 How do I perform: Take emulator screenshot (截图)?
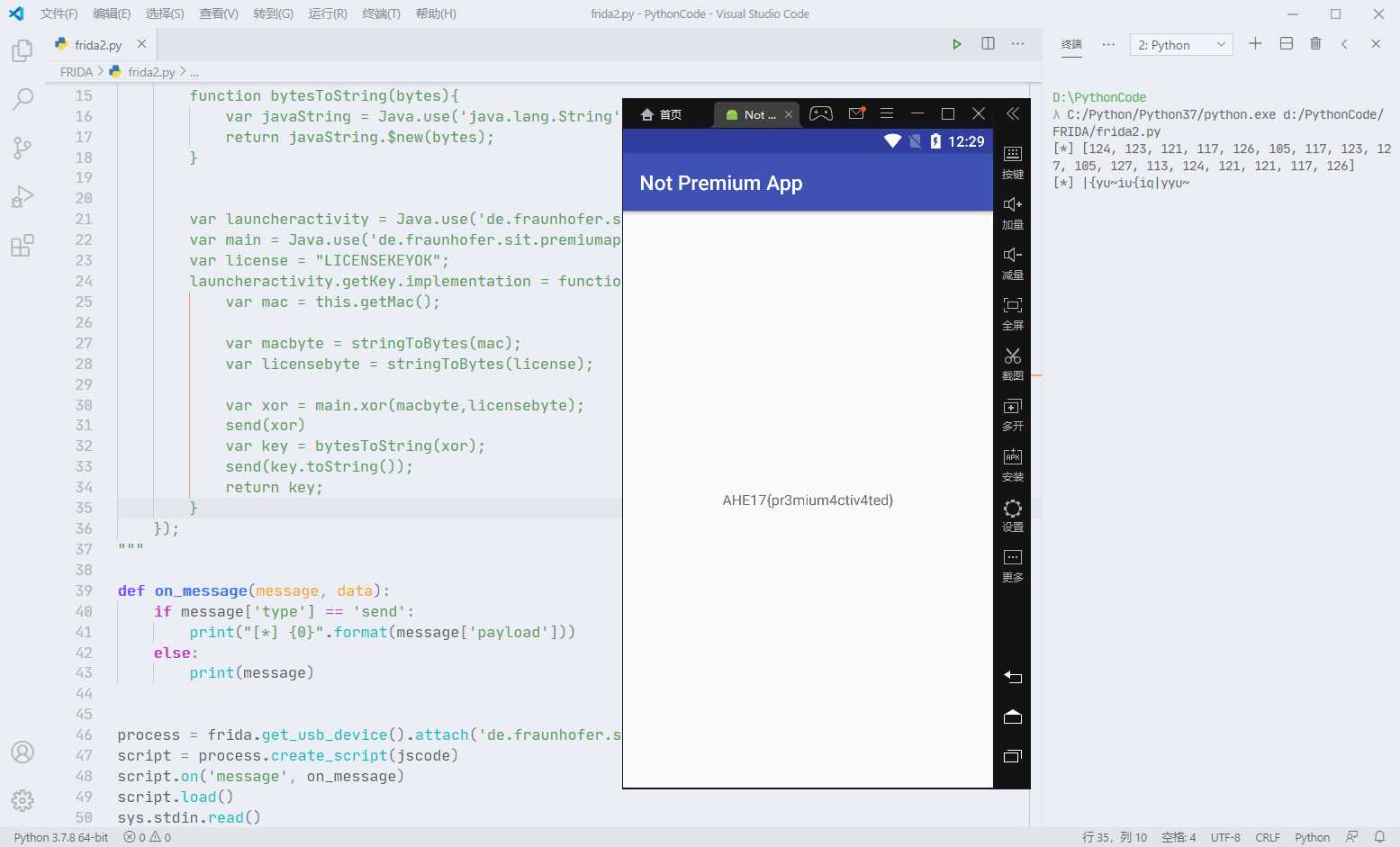click(x=1013, y=364)
